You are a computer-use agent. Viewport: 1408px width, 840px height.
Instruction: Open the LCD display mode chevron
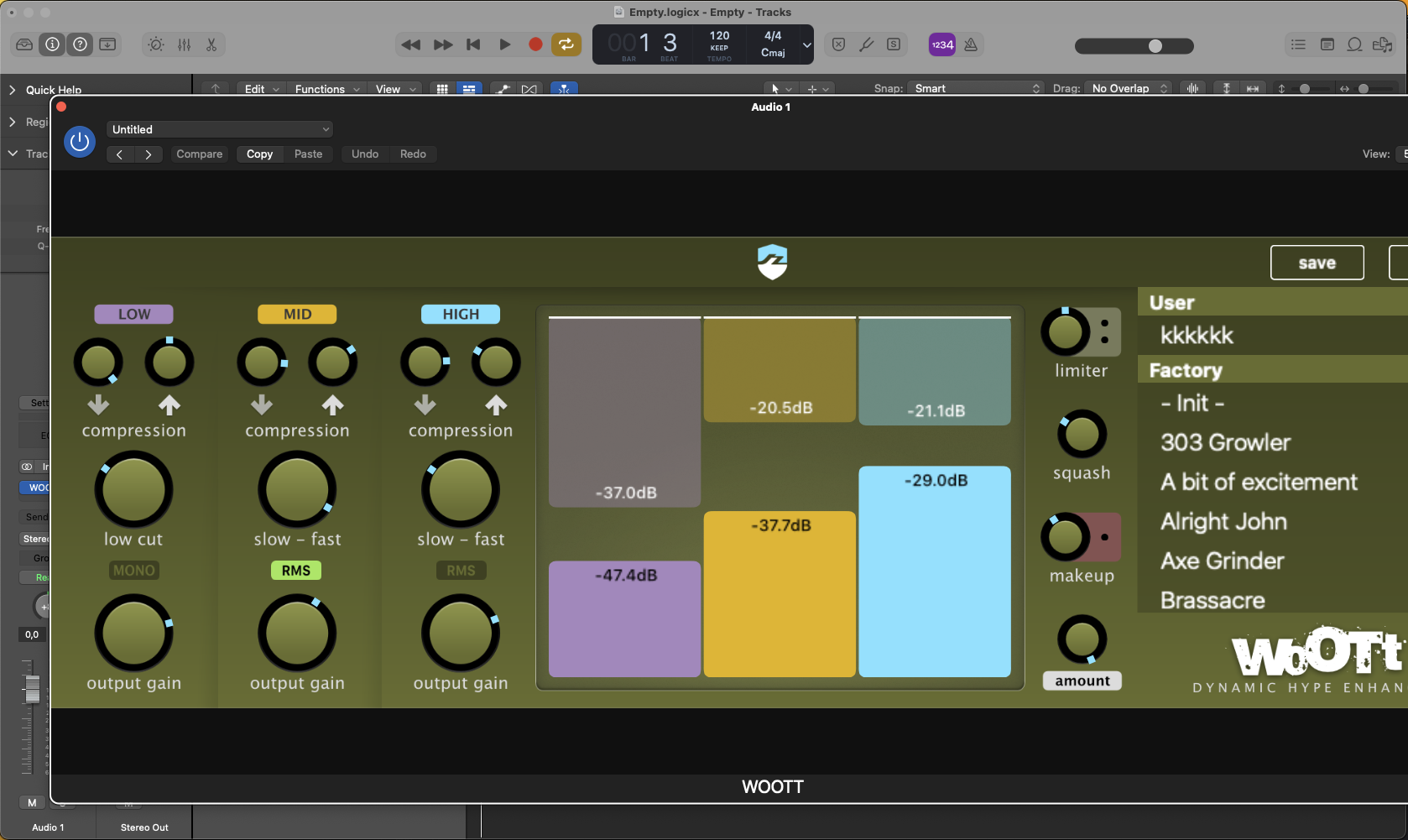coord(806,45)
